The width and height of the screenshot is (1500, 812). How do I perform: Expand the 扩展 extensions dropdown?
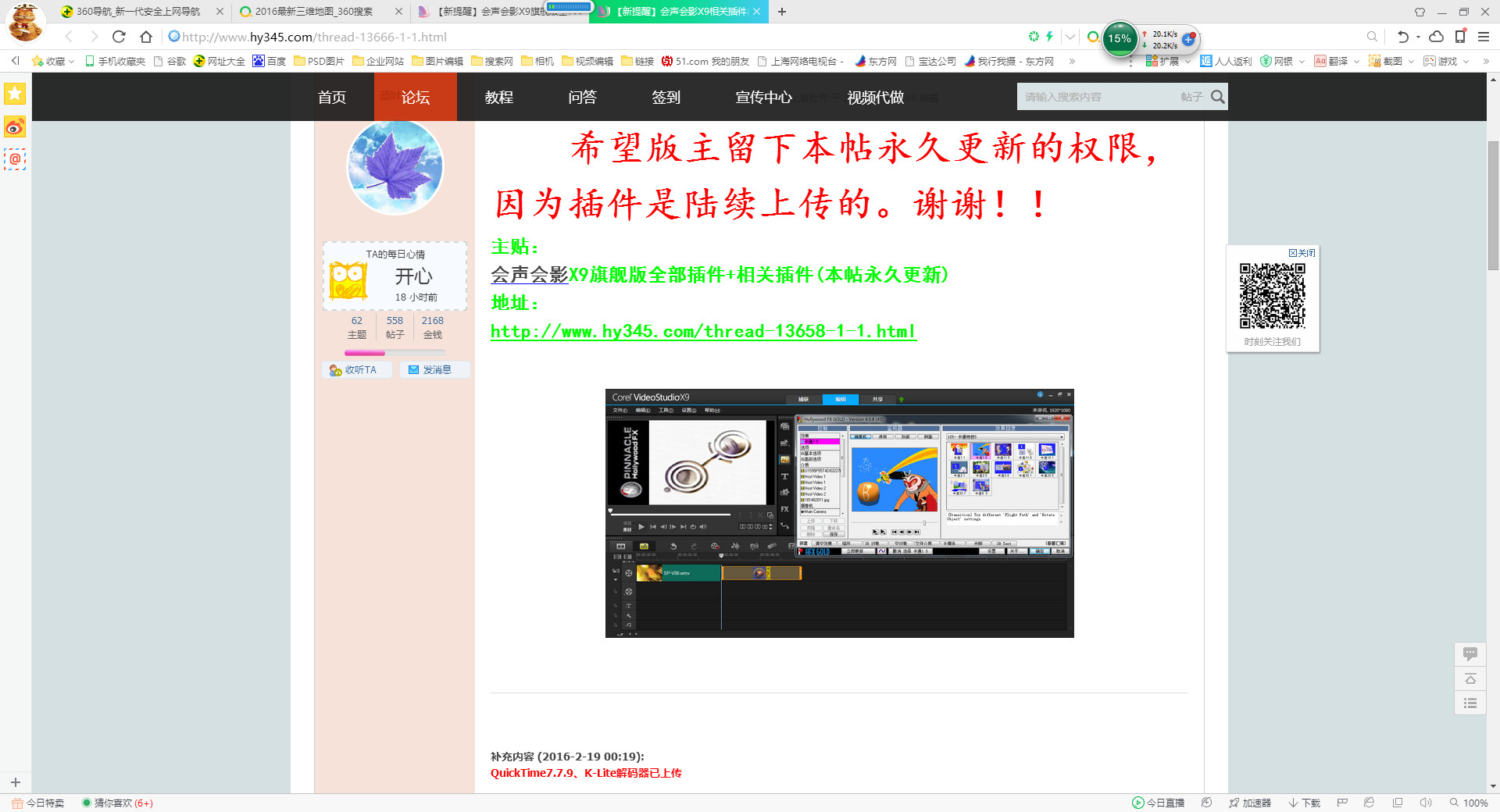(1187, 61)
